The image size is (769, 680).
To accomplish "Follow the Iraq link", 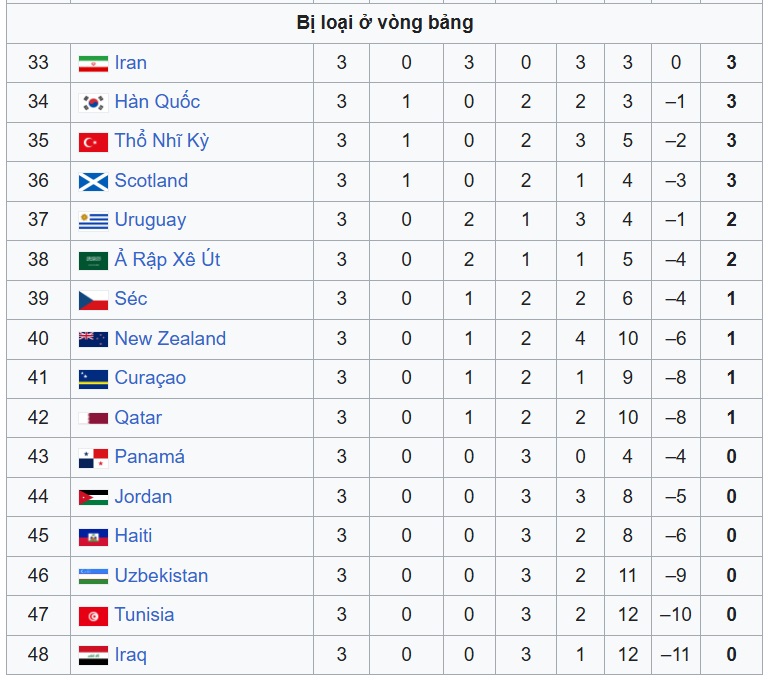I will [x=130, y=655].
